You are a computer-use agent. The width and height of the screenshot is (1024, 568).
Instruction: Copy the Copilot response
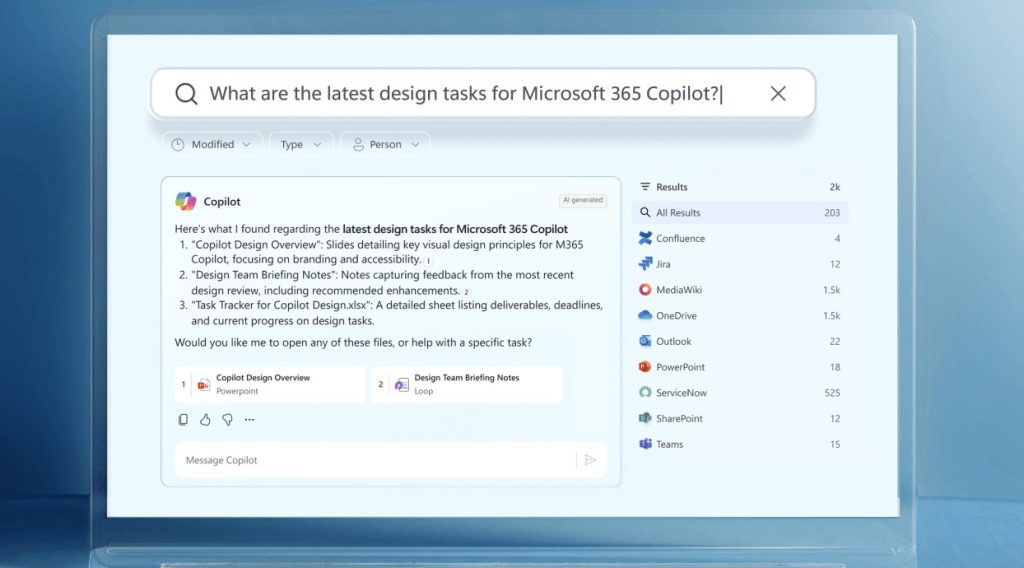click(183, 420)
